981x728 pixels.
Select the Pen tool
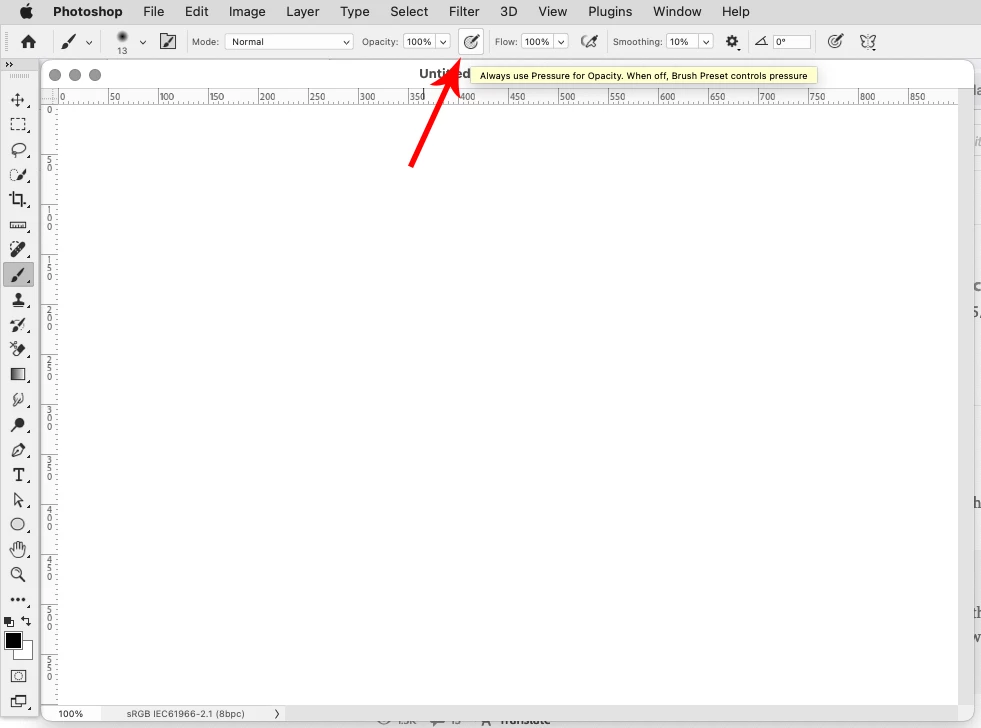pos(18,450)
